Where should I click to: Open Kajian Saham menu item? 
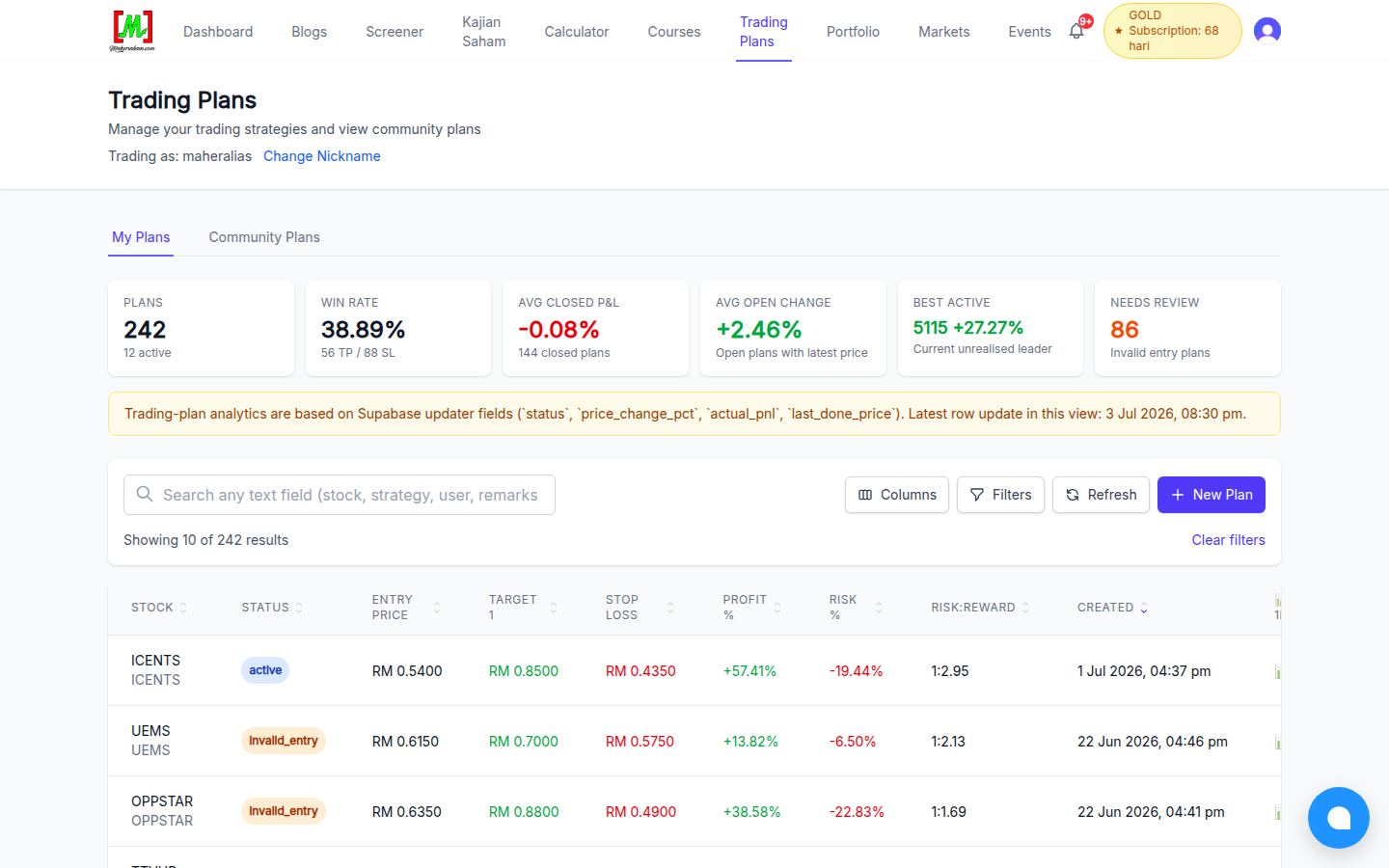(x=484, y=32)
